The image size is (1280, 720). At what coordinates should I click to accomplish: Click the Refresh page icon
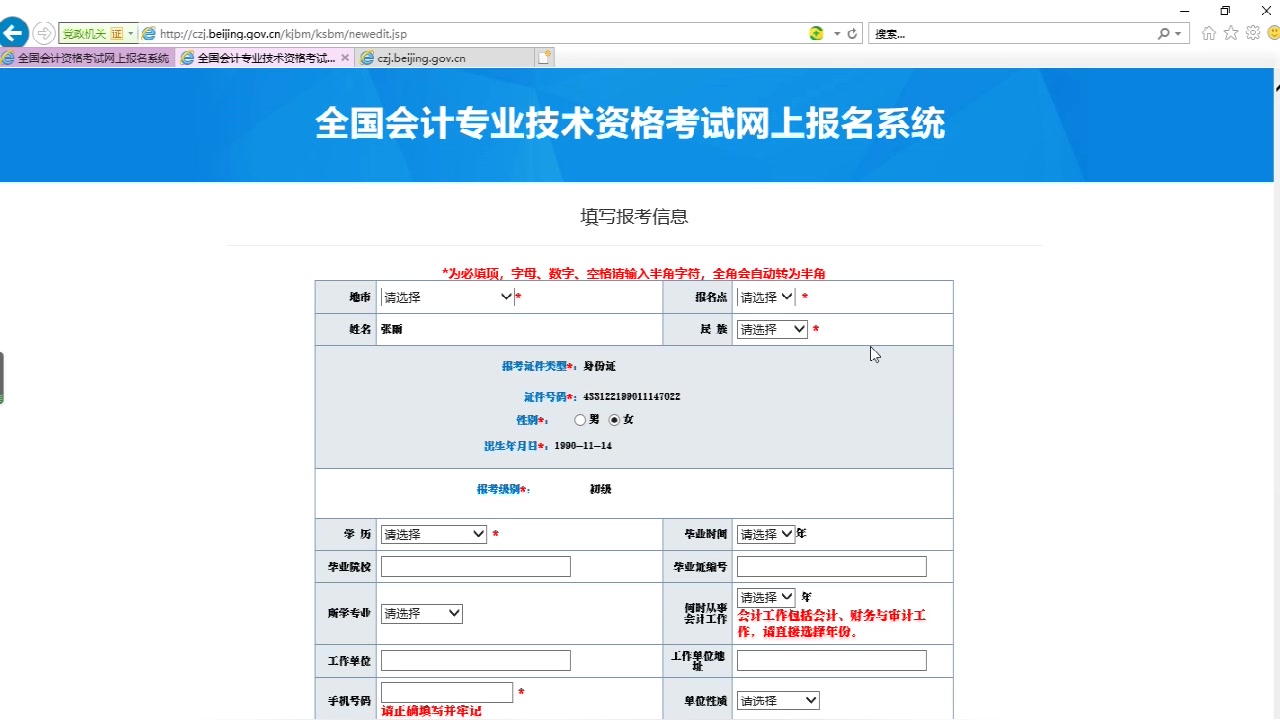(x=853, y=33)
